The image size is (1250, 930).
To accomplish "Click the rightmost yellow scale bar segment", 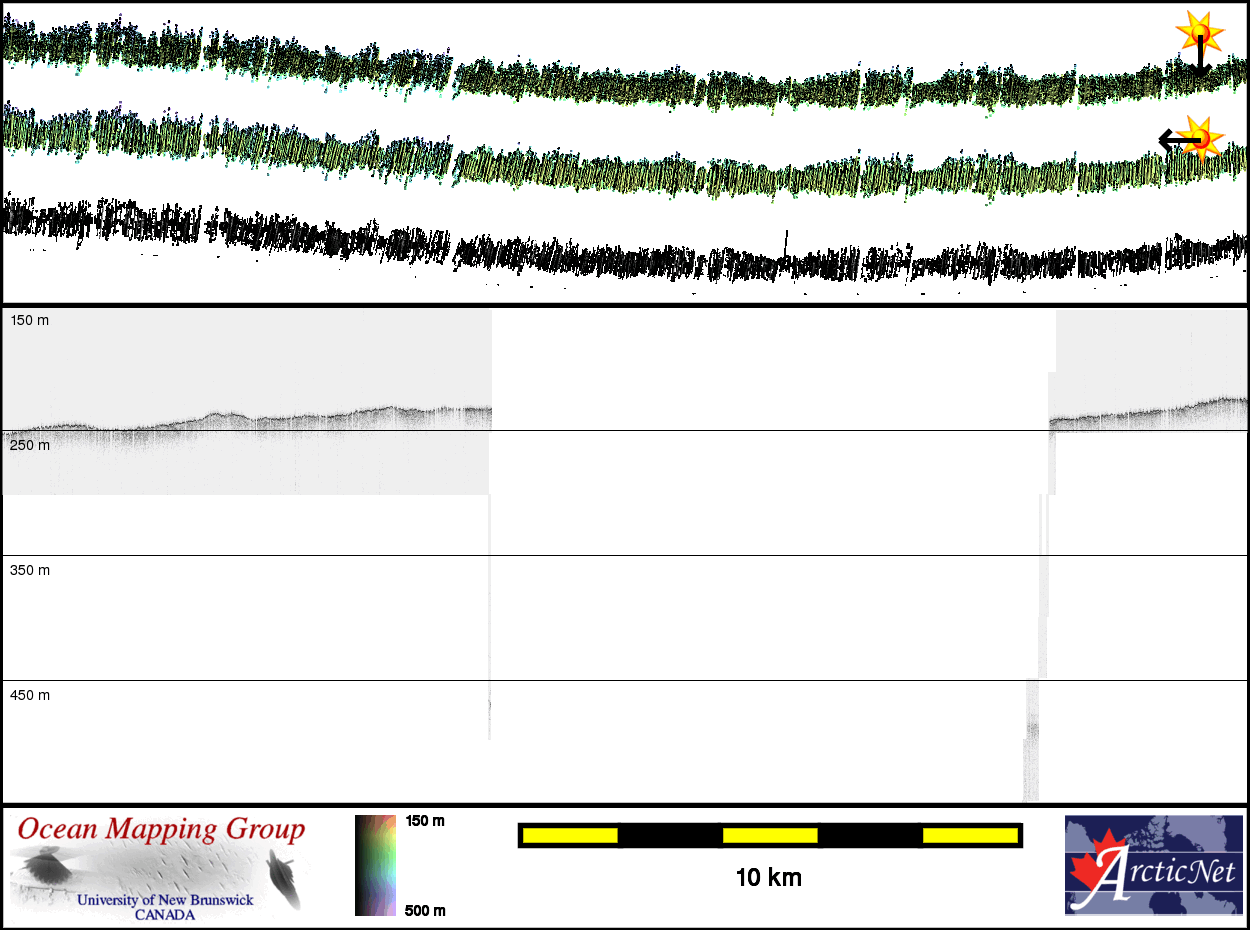I will tap(970, 835).
